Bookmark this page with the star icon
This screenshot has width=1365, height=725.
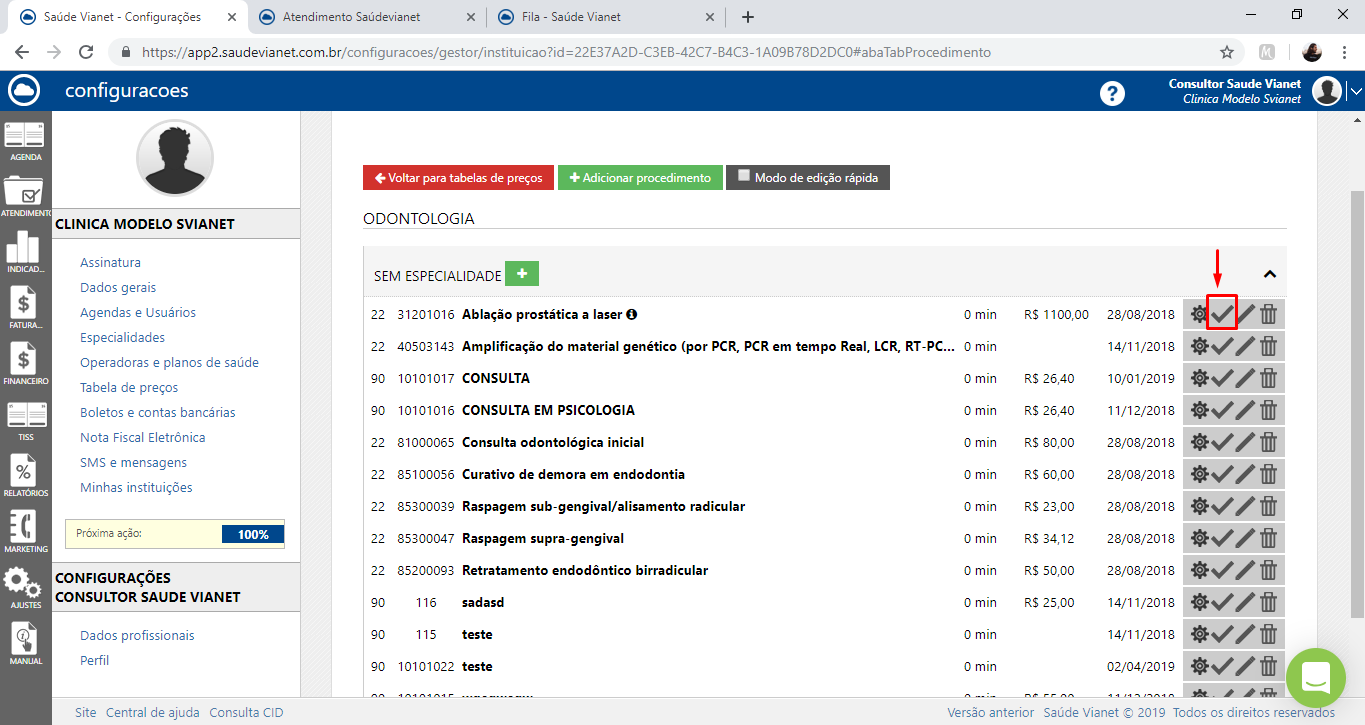point(1227,52)
